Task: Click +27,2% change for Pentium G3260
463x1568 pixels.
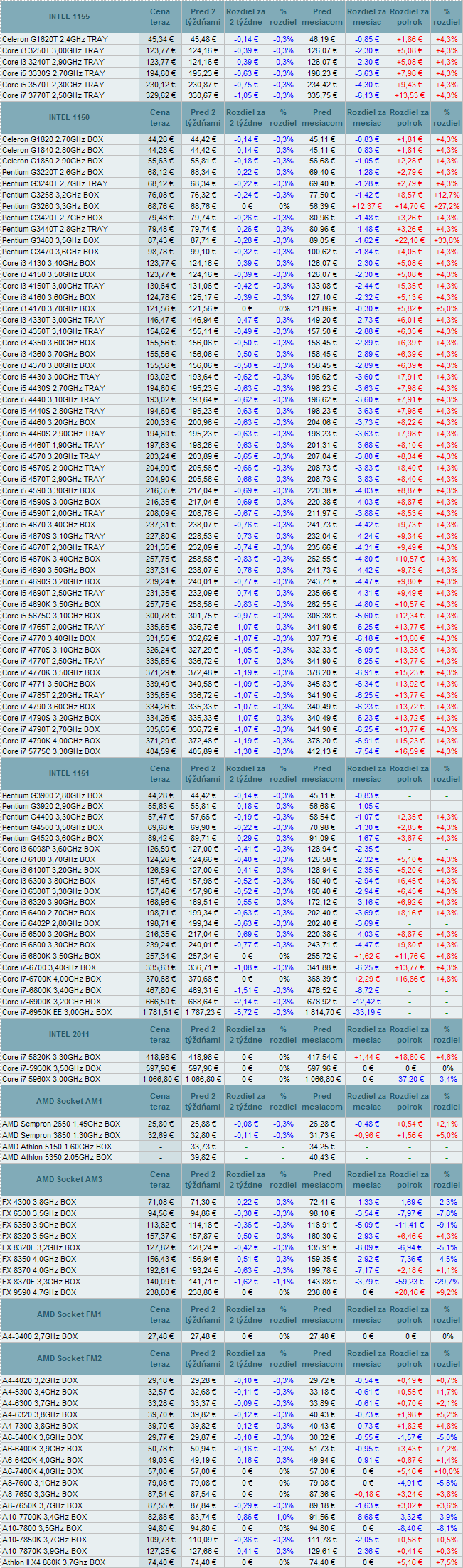Action: click(447, 206)
